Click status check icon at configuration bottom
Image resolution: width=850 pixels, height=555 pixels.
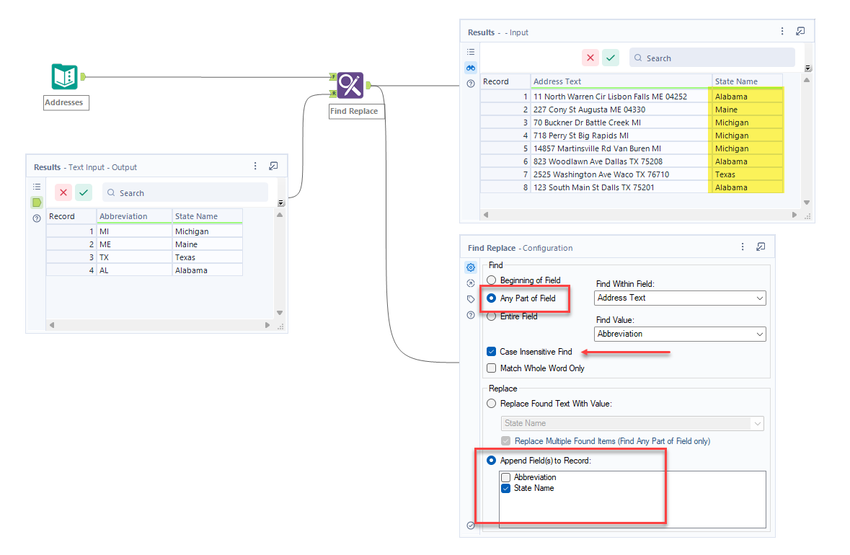pyautogui.click(x=471, y=525)
